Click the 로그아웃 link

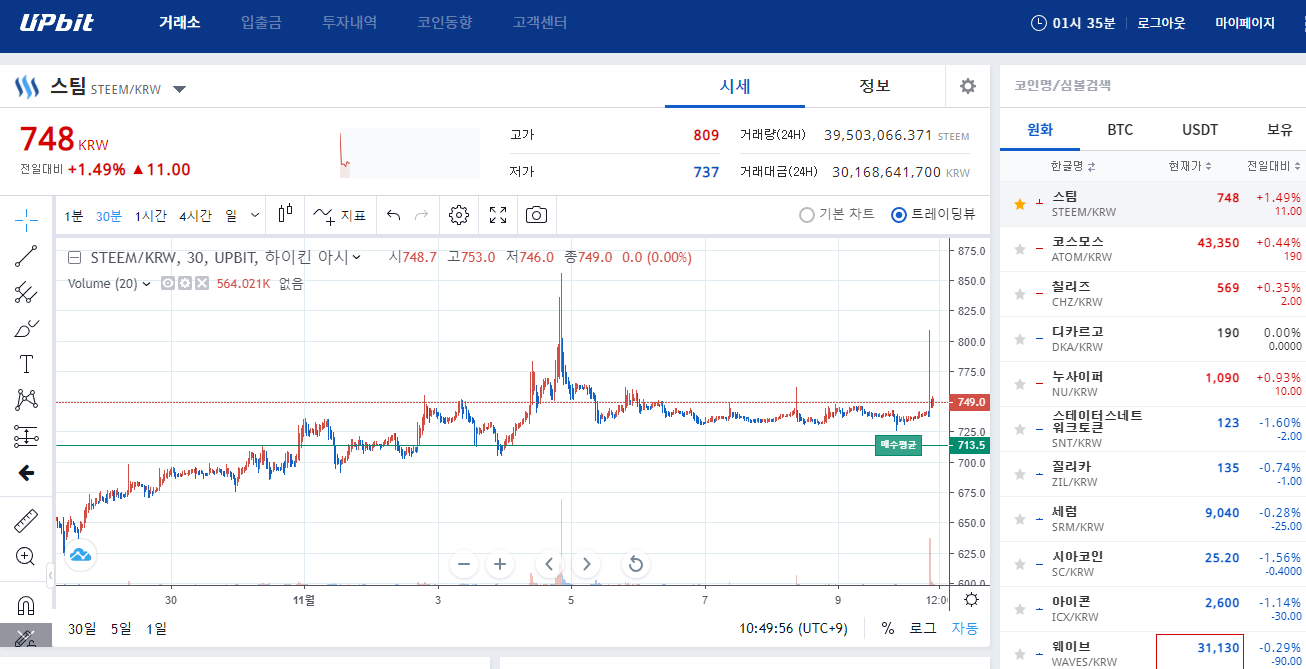pyautogui.click(x=1161, y=23)
